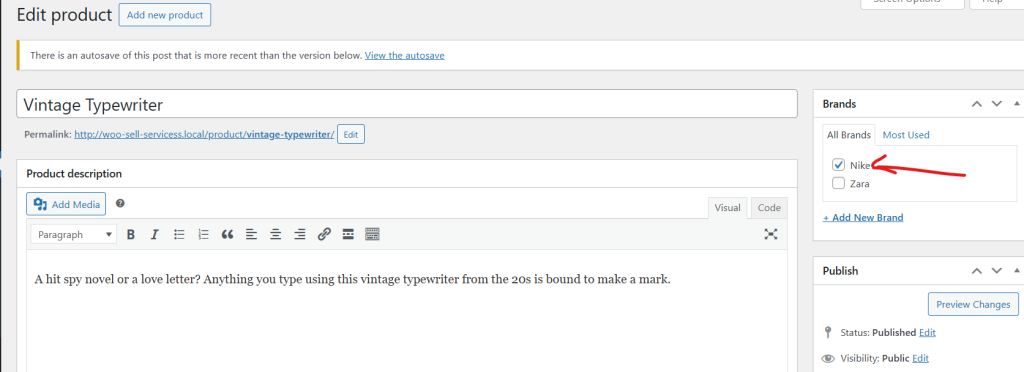1024x372 pixels.
Task: Click the Add new product button
Action: (x=165, y=15)
